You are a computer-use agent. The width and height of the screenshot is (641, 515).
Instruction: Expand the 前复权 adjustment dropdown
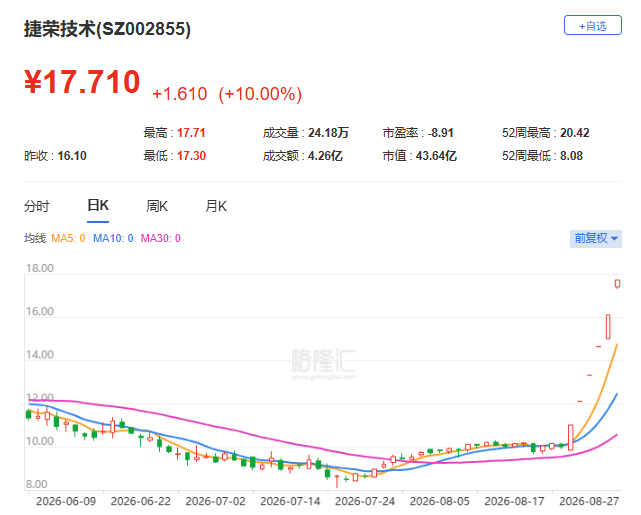596,238
